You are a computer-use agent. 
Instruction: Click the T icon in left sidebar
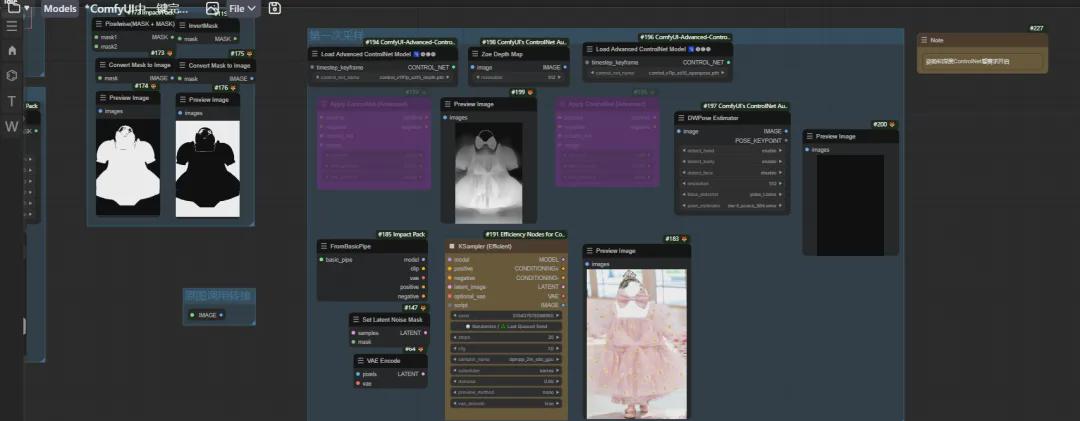12,101
